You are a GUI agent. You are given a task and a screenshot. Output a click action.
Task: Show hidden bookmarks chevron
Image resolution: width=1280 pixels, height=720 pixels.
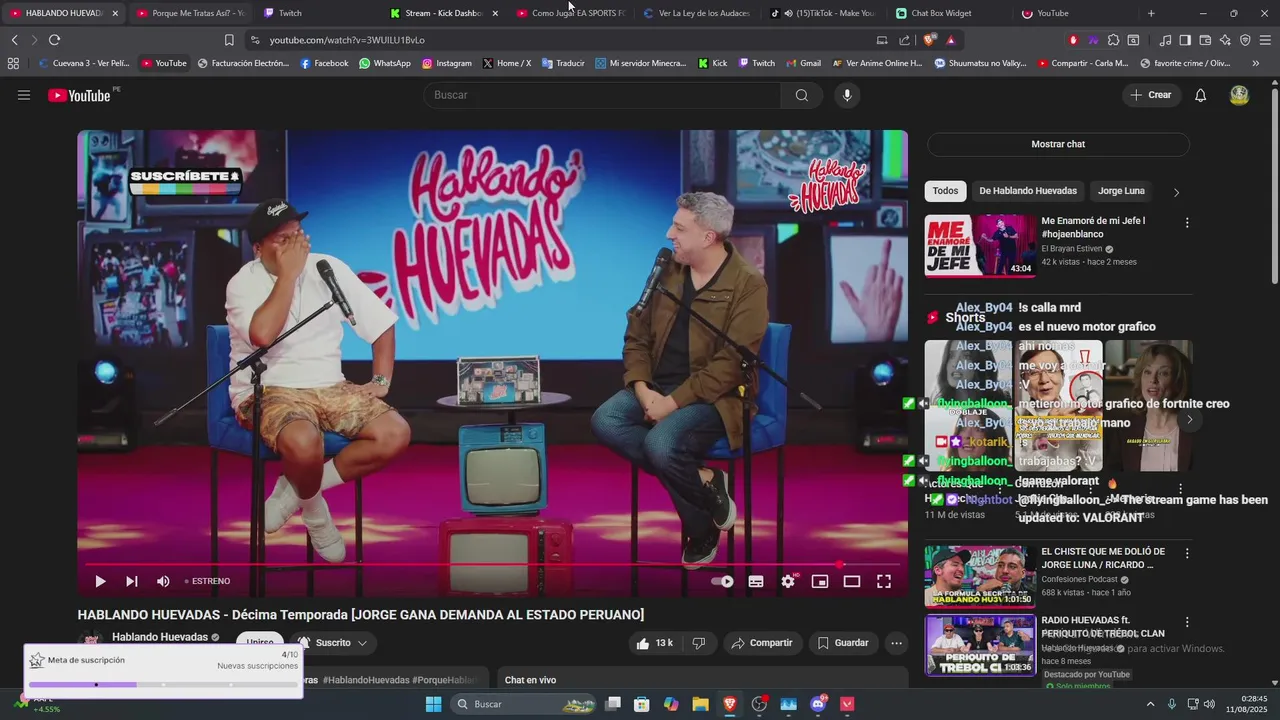coord(1255,63)
